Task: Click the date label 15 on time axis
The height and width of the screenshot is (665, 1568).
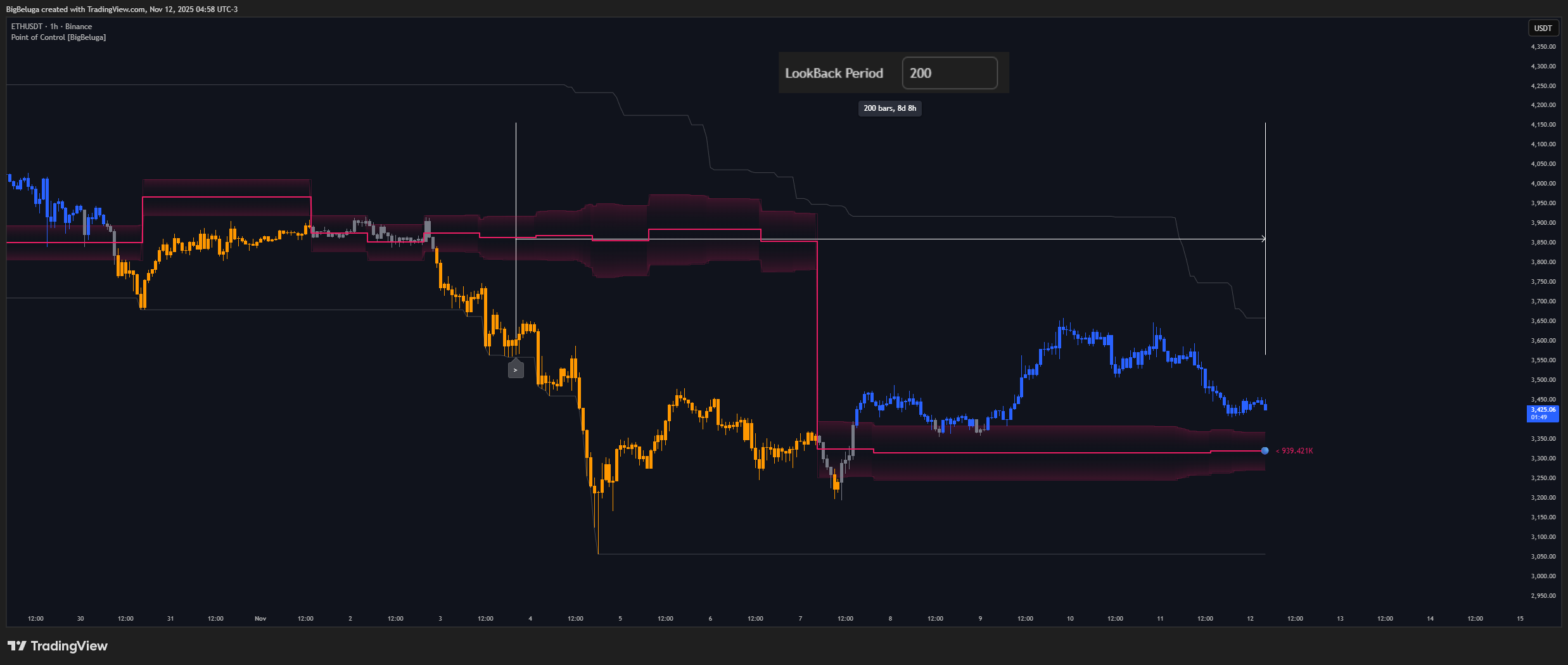Action: click(1520, 619)
